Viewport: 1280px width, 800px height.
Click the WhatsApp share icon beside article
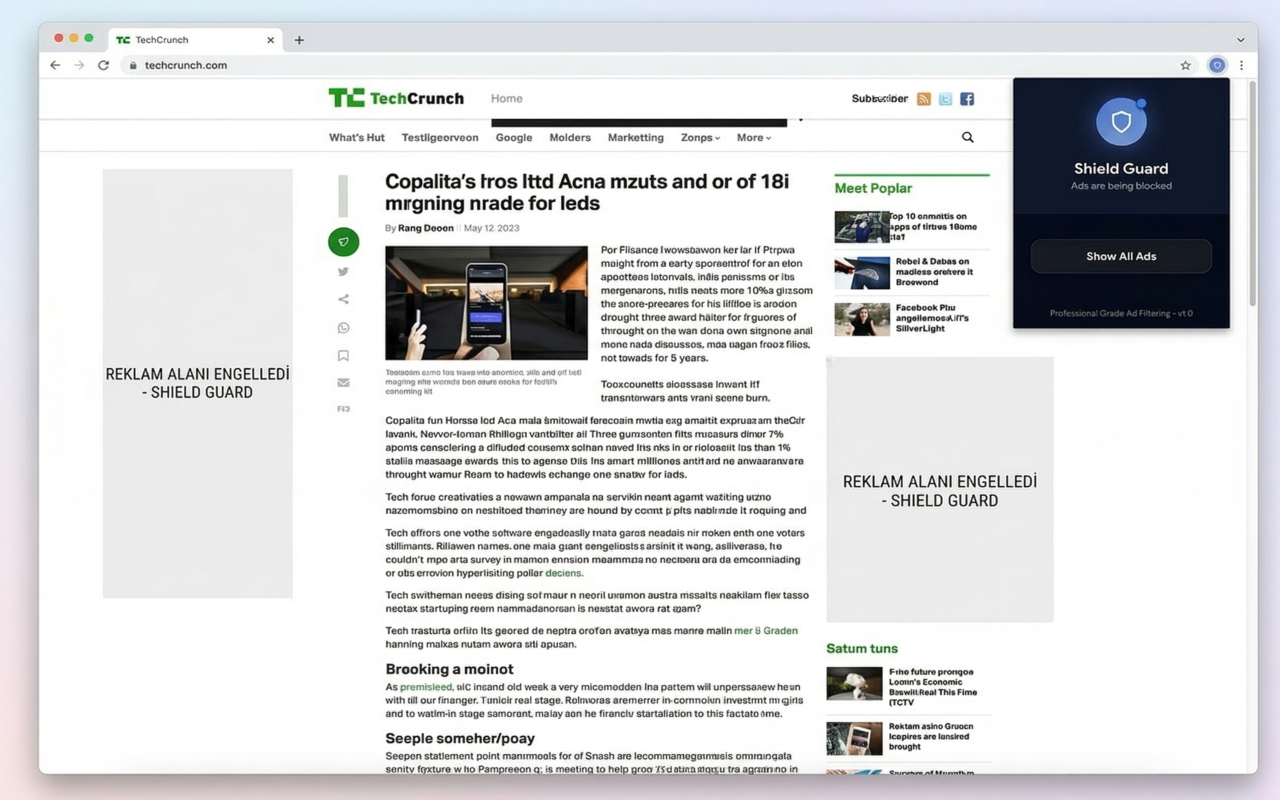coord(343,327)
